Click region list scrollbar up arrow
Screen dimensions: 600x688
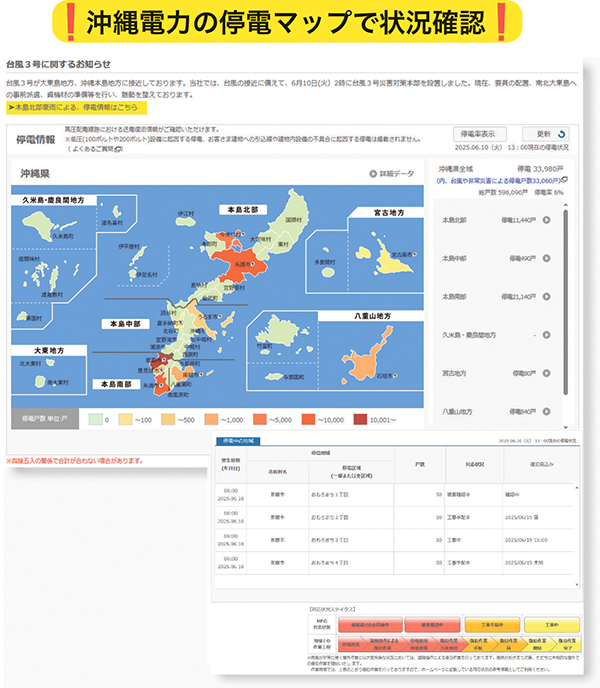click(x=565, y=205)
